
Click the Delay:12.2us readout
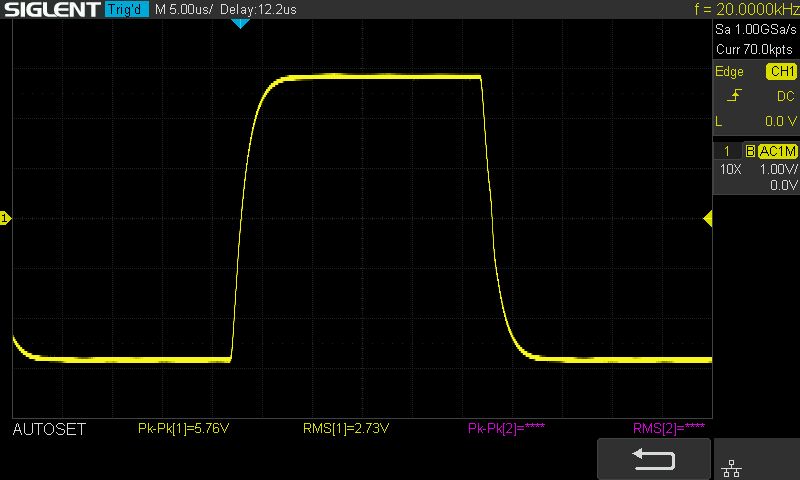[258, 10]
